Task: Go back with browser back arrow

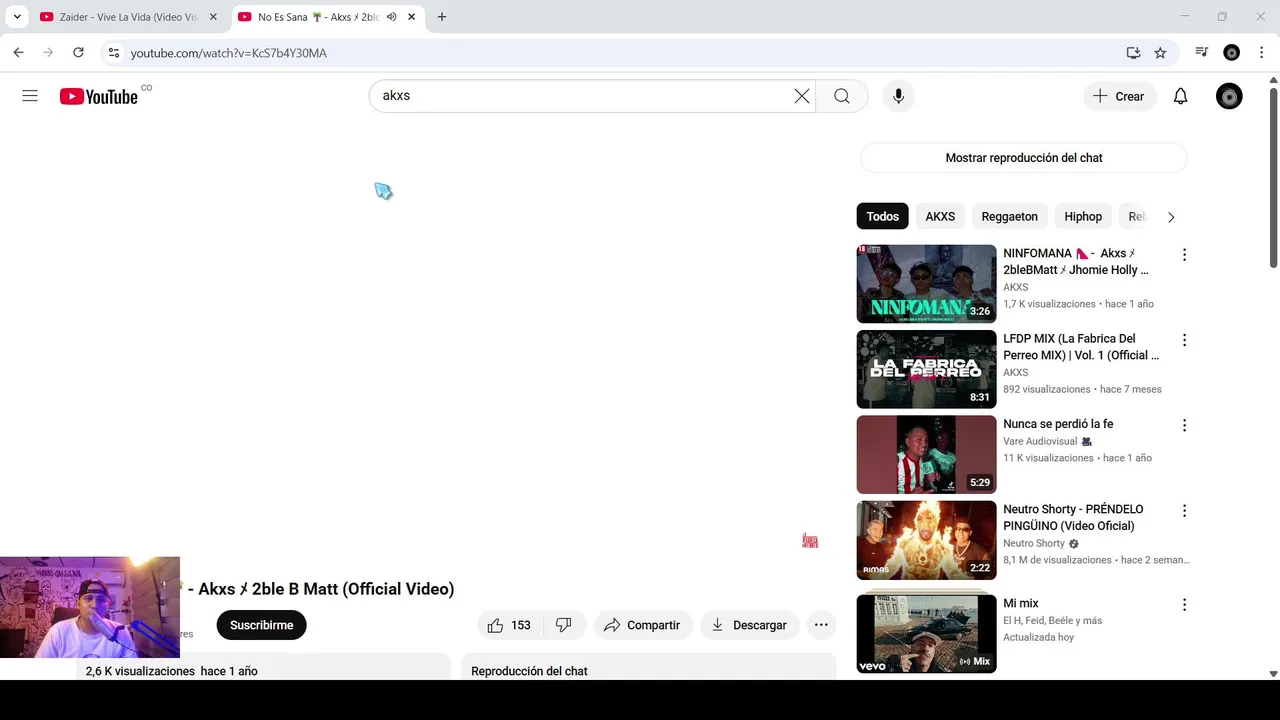Action: click(x=18, y=52)
